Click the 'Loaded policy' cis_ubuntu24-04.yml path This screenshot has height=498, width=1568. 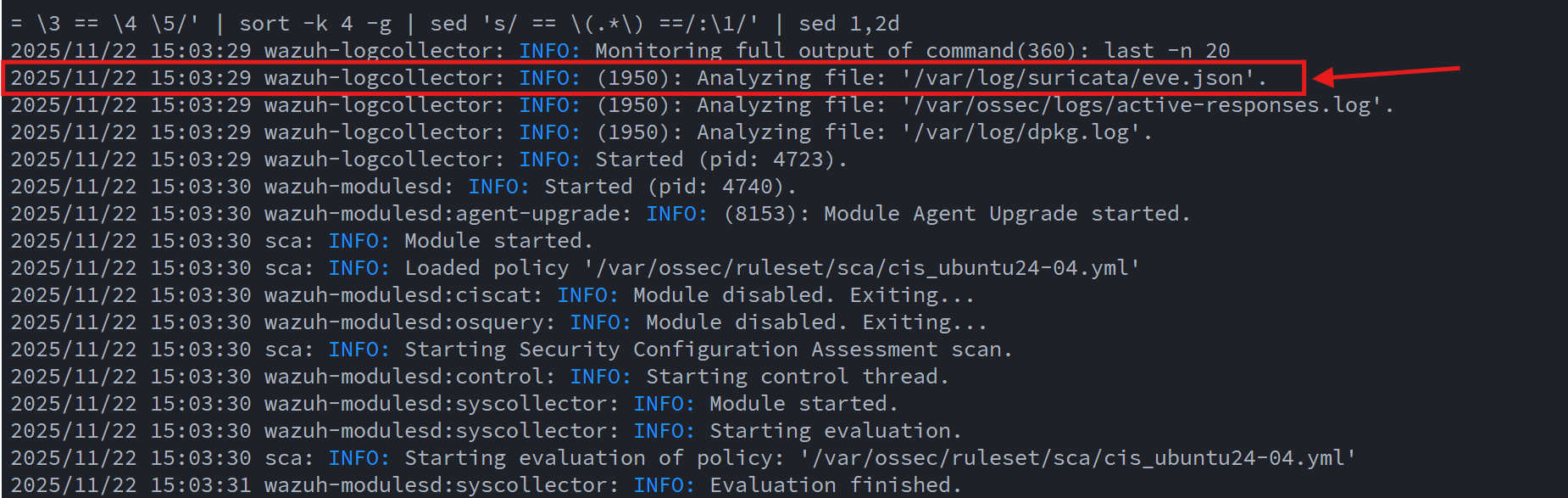coord(862,268)
